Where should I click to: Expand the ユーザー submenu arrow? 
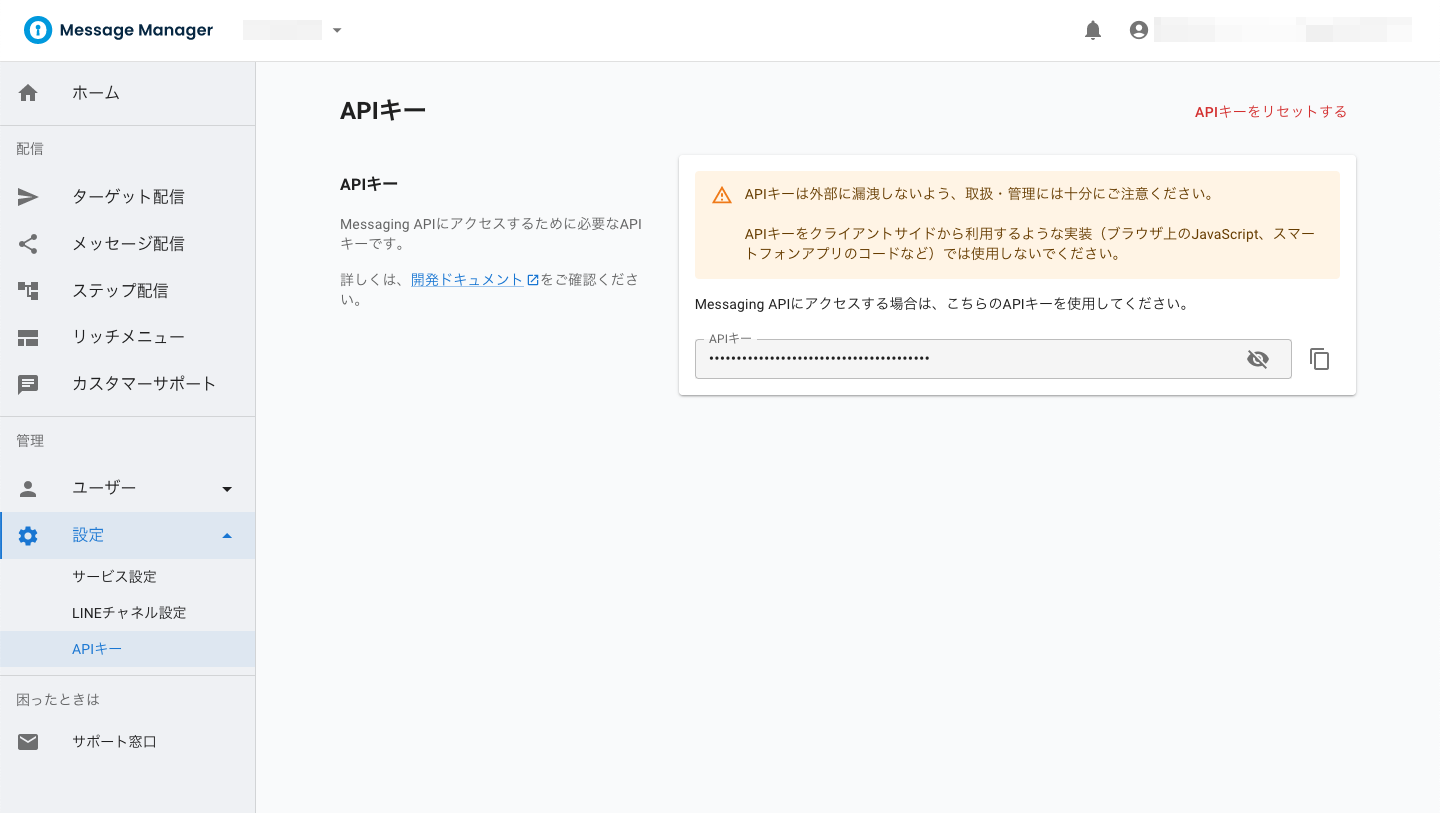click(227, 489)
